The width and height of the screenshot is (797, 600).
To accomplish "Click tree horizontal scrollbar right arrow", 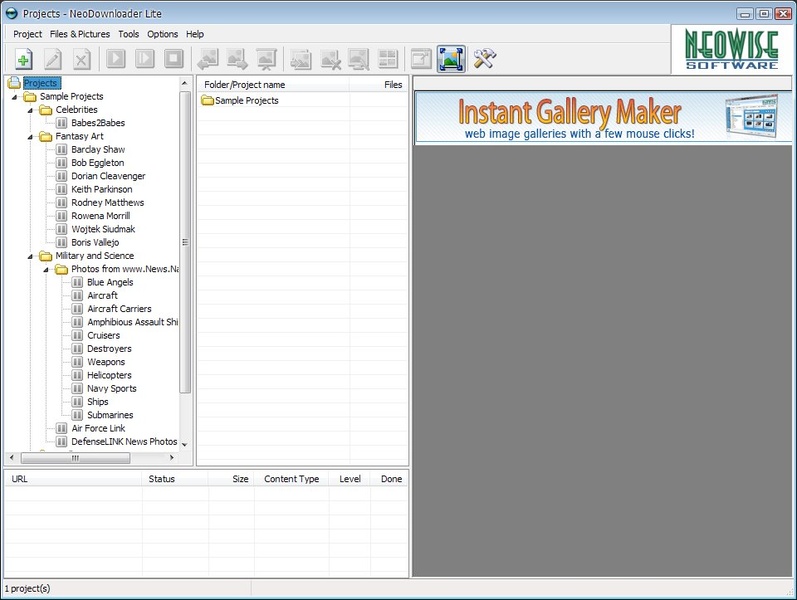I will click(x=172, y=458).
